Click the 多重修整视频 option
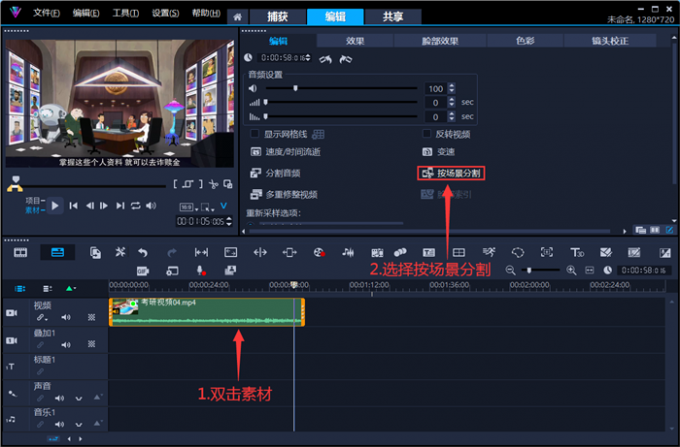This screenshot has width=680, height=447. pyautogui.click(x=284, y=194)
